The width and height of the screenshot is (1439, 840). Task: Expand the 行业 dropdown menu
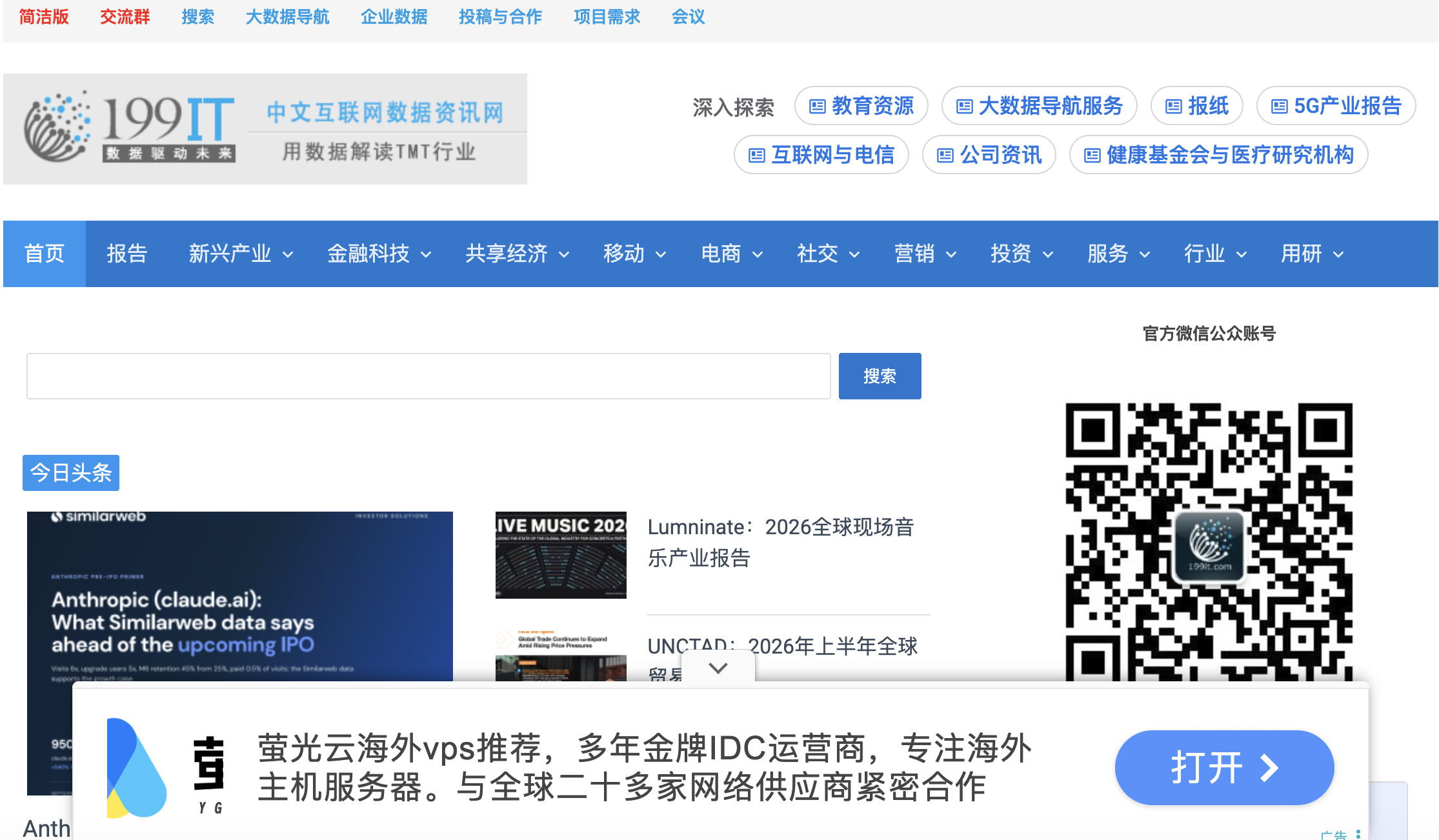click(x=1216, y=254)
